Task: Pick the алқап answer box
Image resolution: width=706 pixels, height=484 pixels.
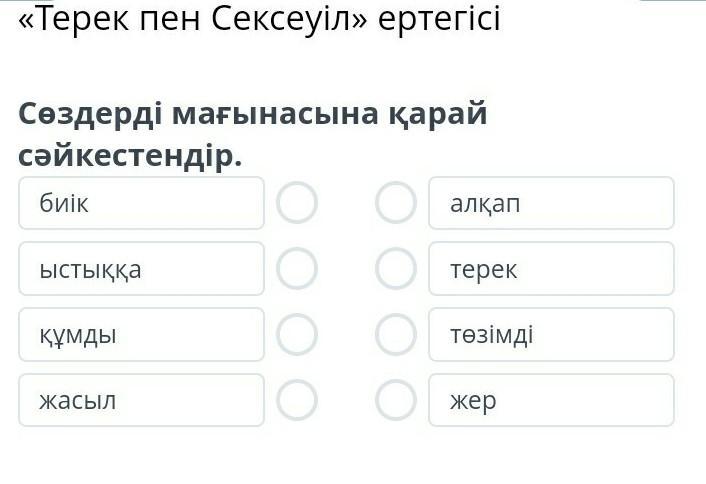Action: [551, 203]
